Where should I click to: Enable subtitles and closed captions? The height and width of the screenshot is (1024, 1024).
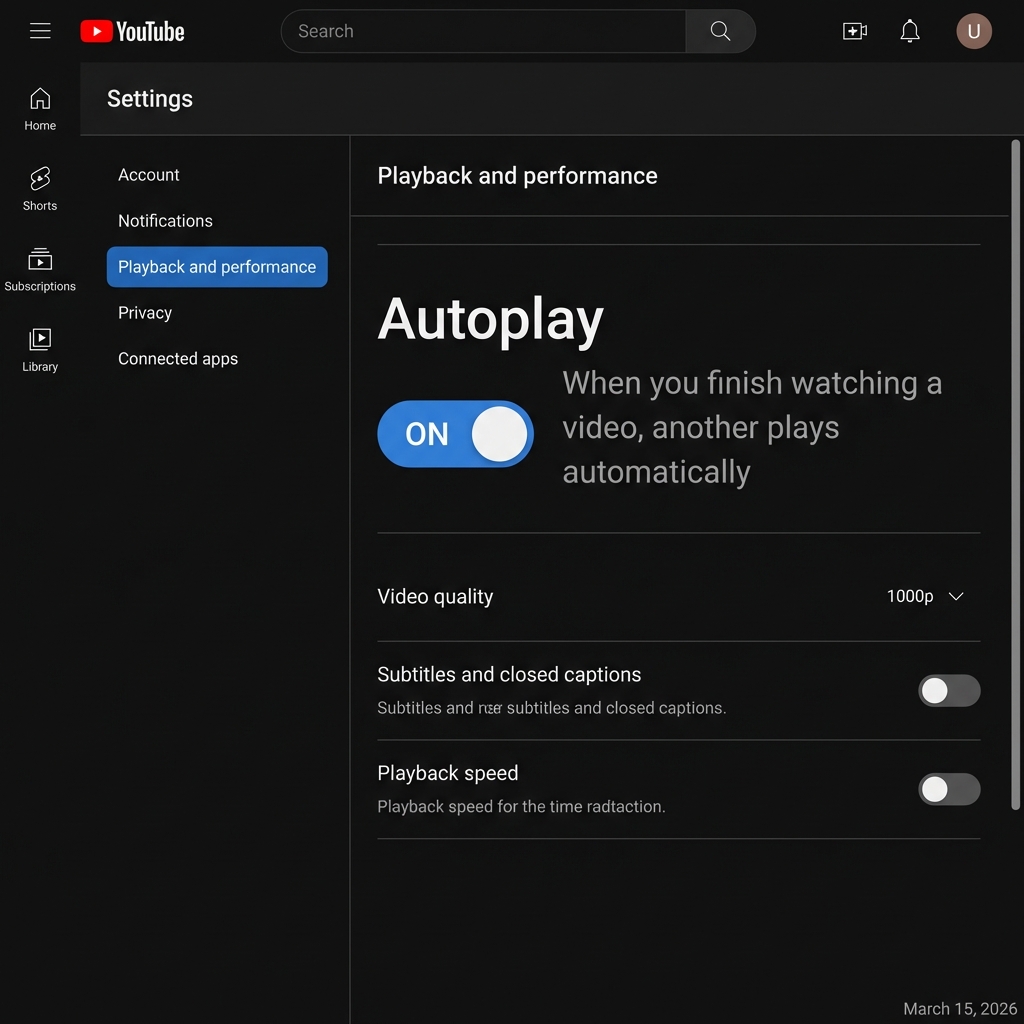948,690
